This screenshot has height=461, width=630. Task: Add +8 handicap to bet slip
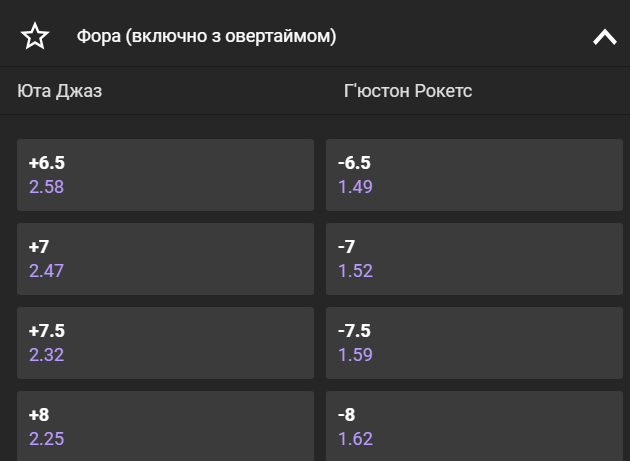click(x=166, y=426)
